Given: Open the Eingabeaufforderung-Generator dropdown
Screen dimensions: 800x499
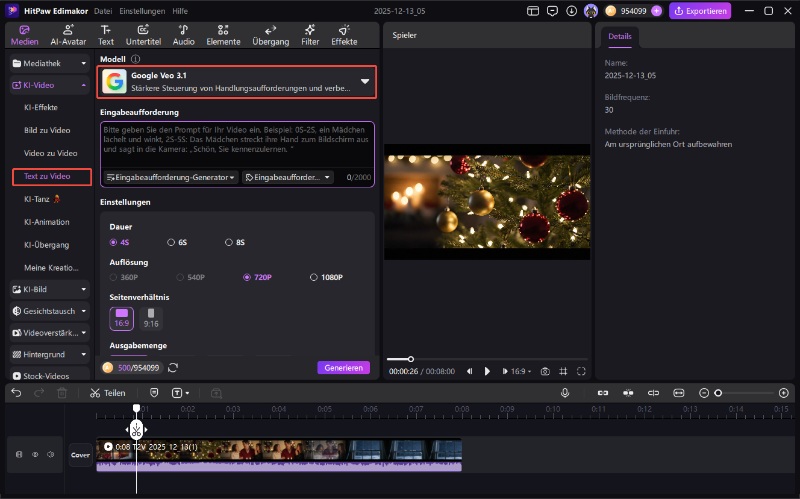Looking at the screenshot, I should [171, 177].
